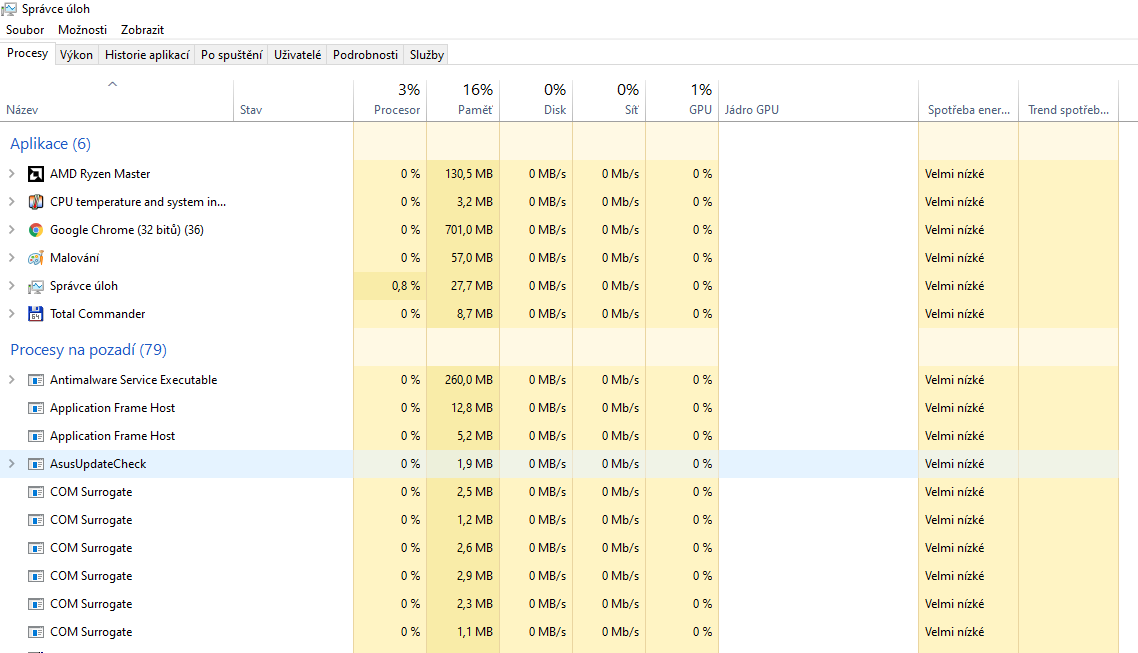Click the Malování paint icon
This screenshot has width=1138, height=653.
[x=36, y=258]
